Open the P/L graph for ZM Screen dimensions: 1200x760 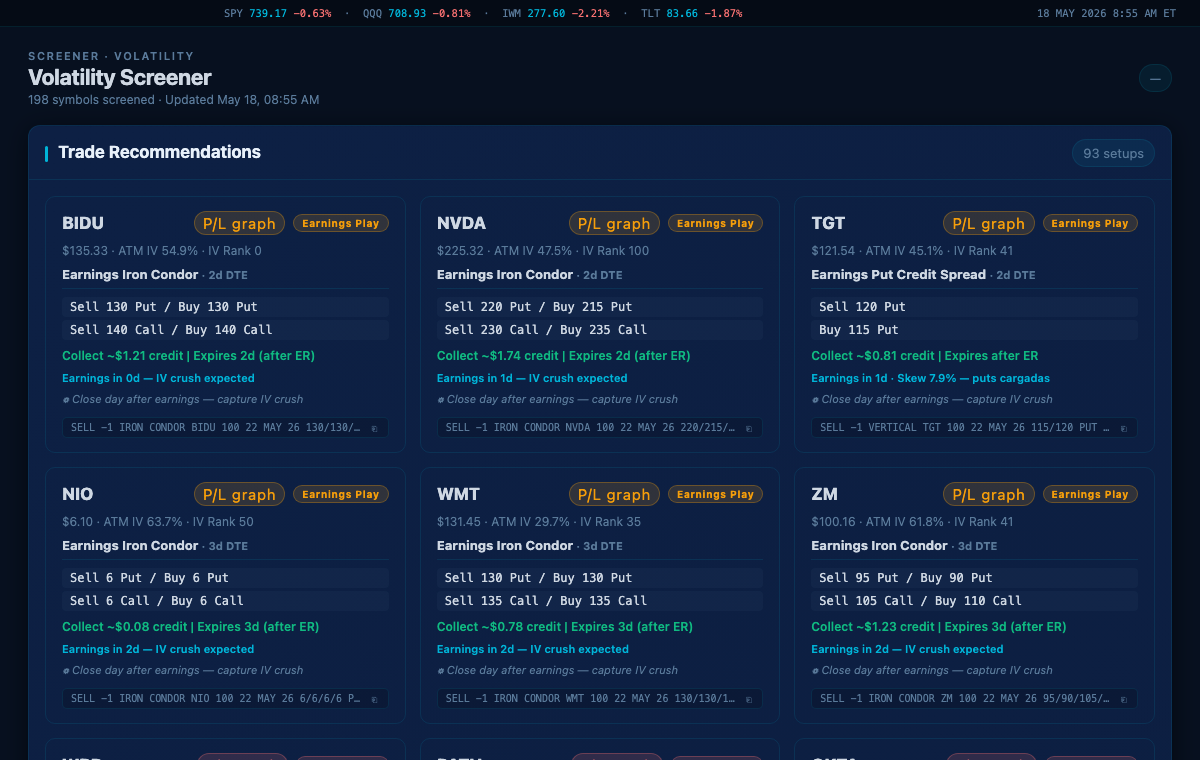988,495
